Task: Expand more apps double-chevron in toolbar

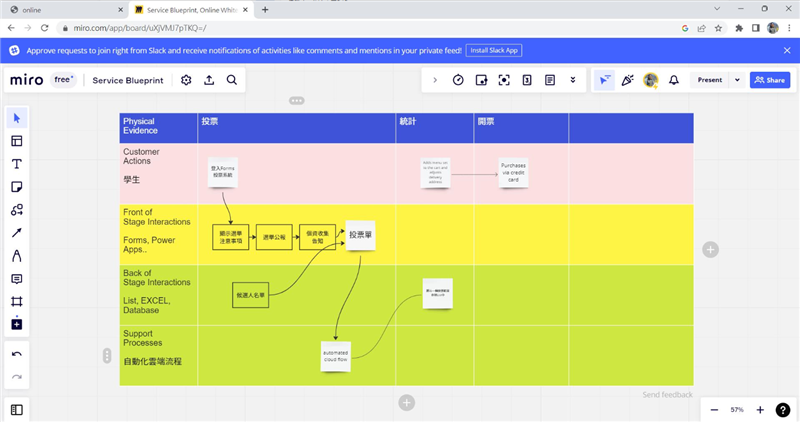Action: pyautogui.click(x=573, y=80)
